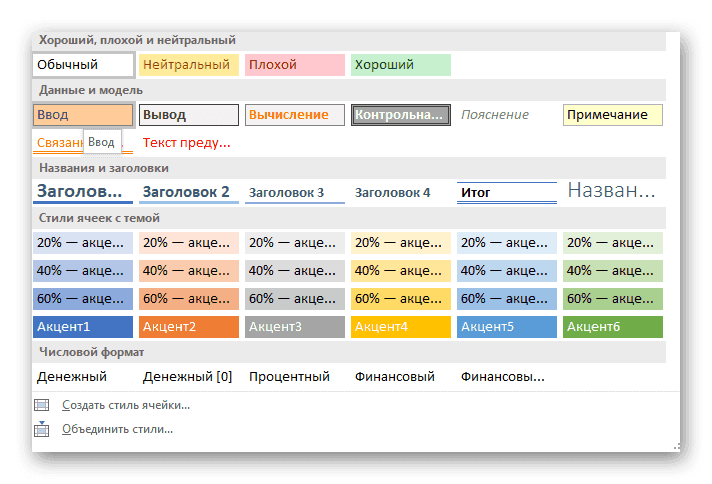Select 40% accent style above Акцент5
The height and width of the screenshot is (484, 712).
pos(507,271)
